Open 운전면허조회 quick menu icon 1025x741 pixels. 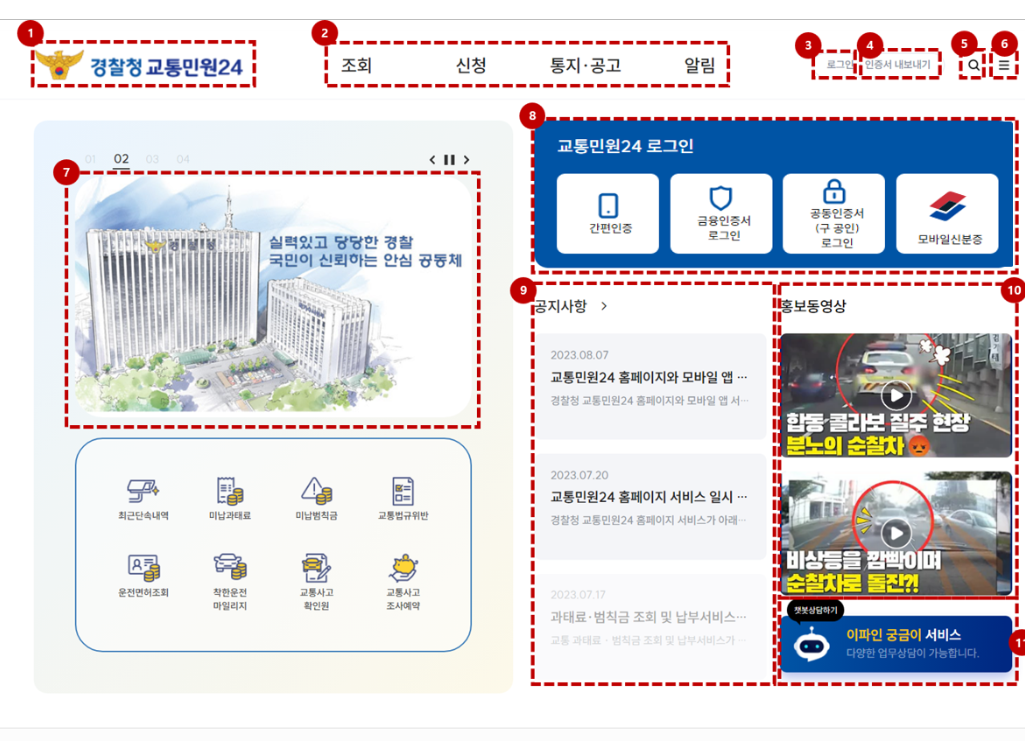click(143, 576)
